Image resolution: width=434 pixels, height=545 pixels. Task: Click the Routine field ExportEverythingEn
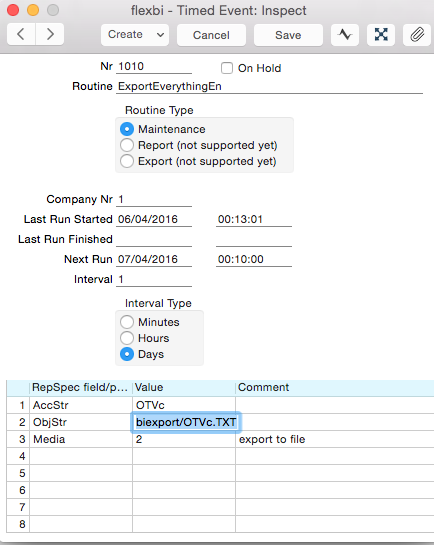click(269, 86)
